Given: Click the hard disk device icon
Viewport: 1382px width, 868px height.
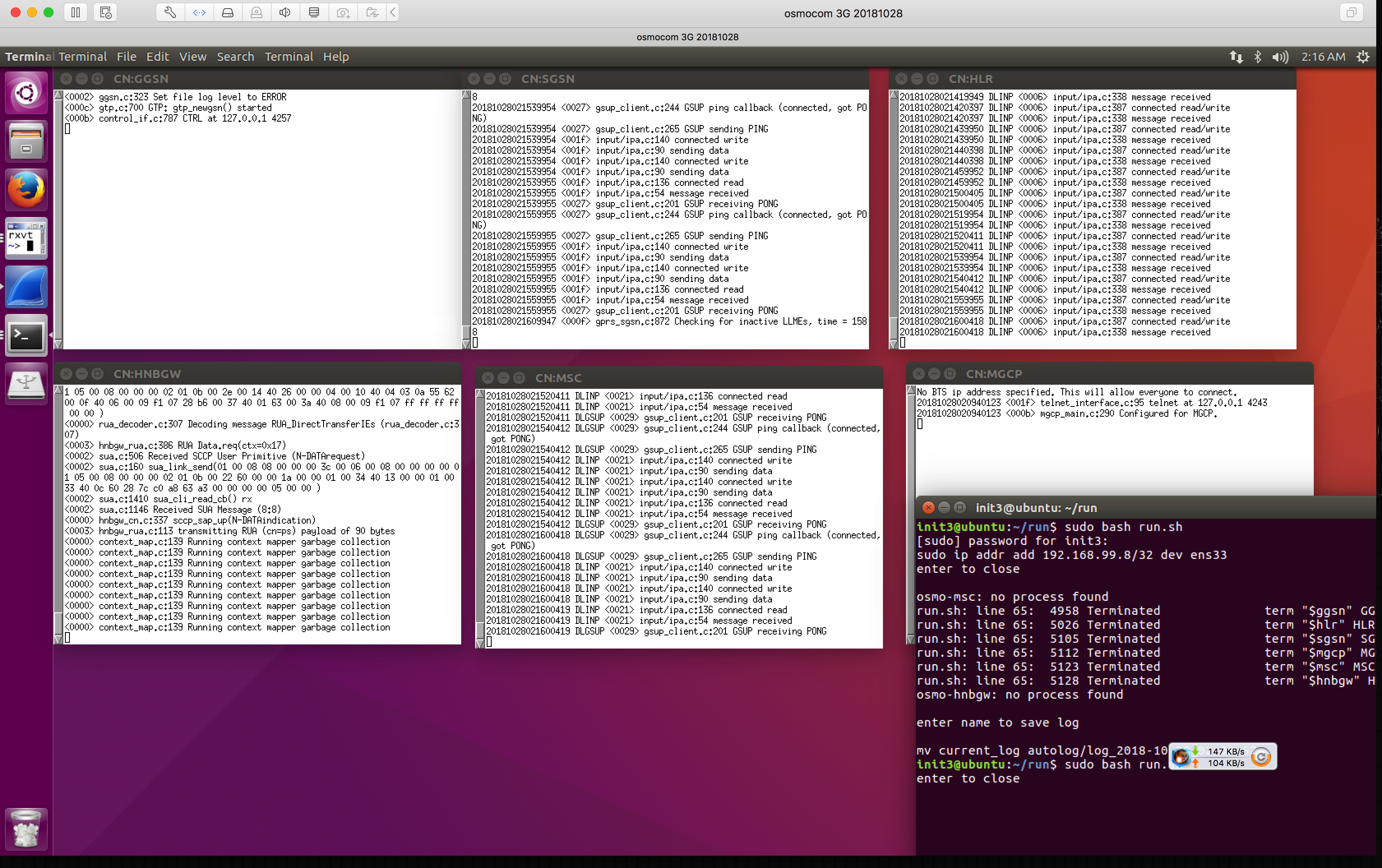Looking at the screenshot, I should 228,12.
